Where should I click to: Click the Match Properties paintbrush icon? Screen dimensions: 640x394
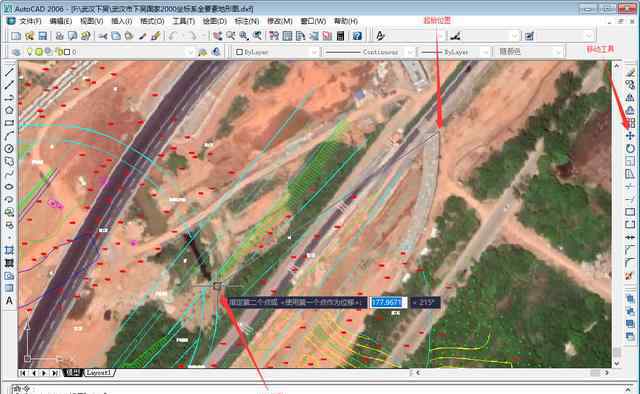point(156,36)
